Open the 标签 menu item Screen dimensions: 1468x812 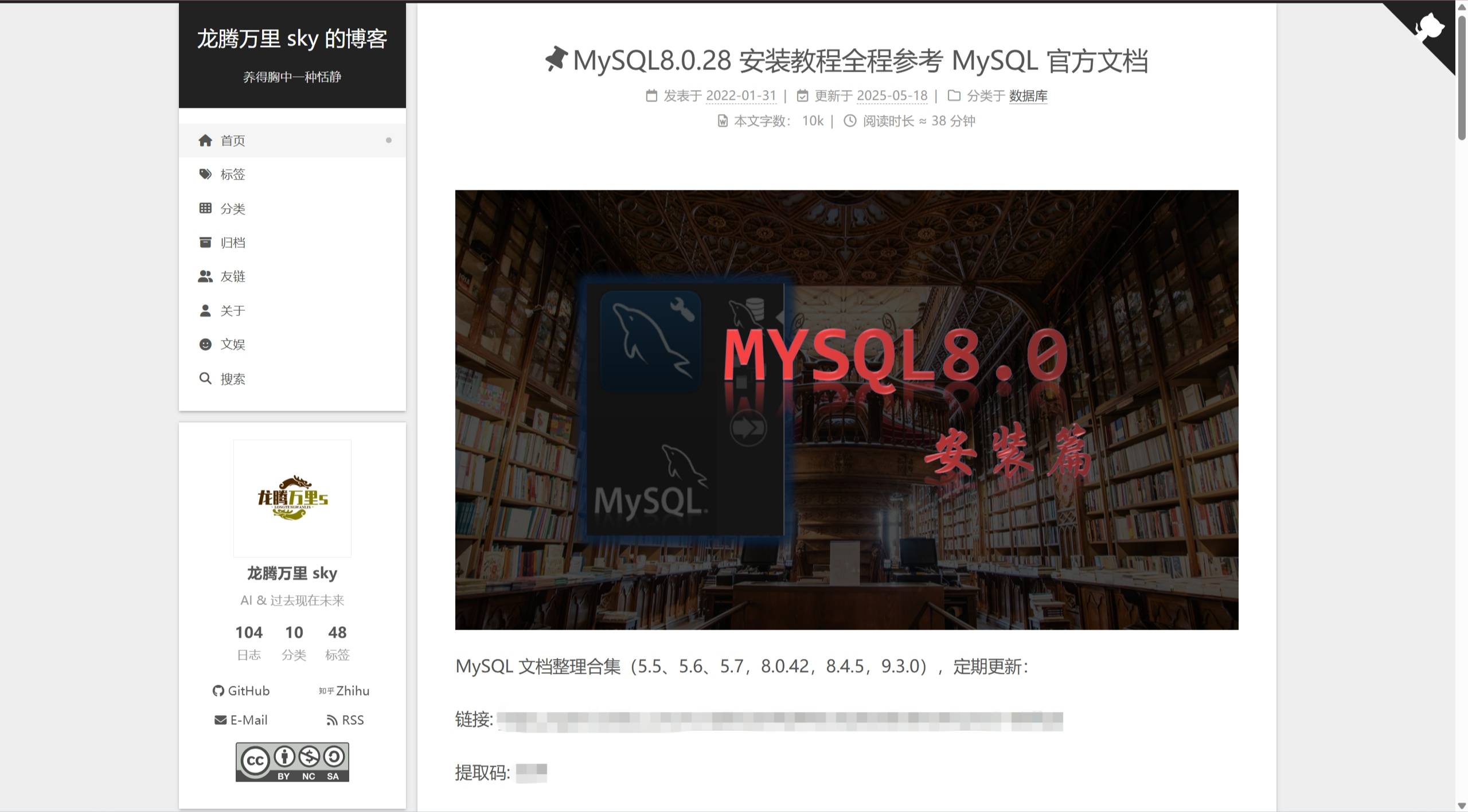pos(292,174)
